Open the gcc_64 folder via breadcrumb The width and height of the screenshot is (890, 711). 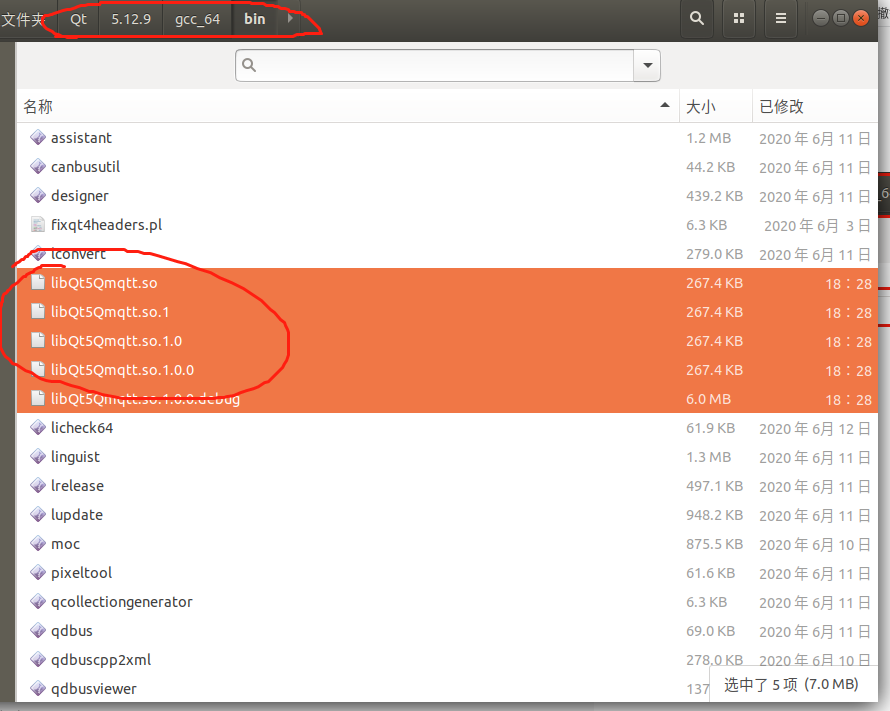(x=197, y=18)
